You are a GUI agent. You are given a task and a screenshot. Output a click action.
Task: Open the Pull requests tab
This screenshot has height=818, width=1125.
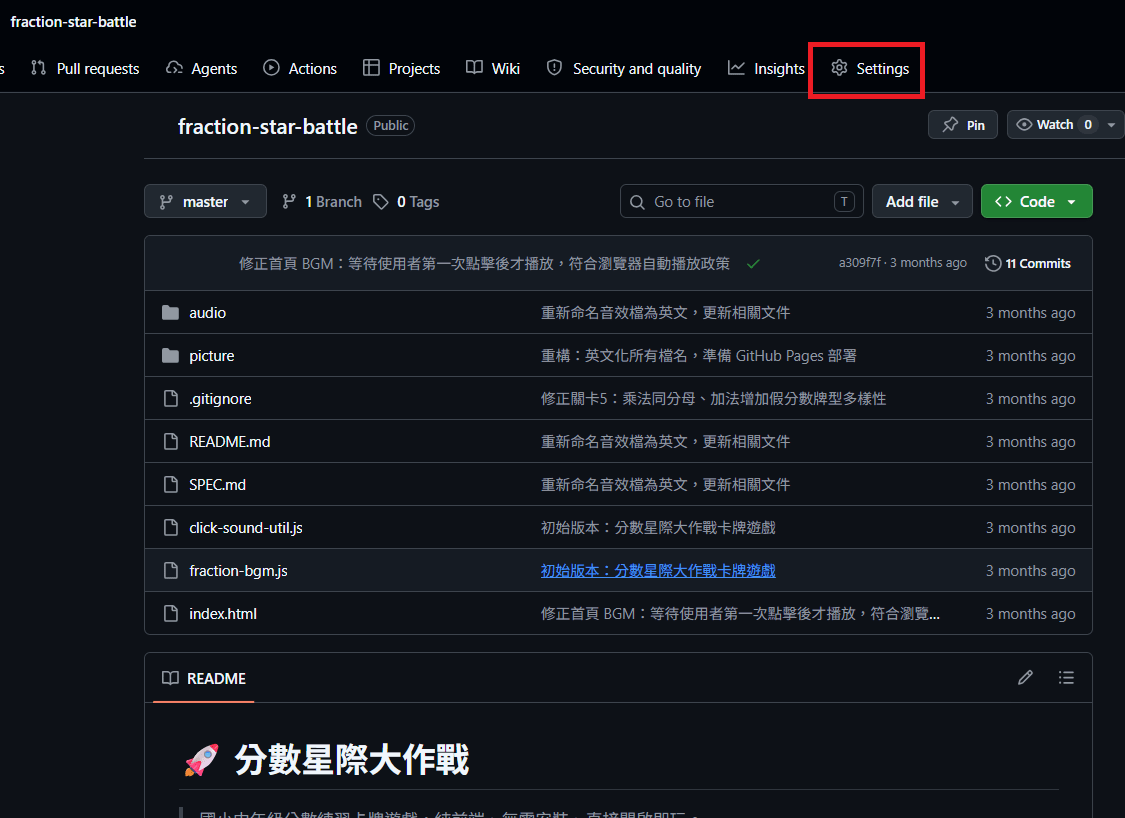(85, 68)
